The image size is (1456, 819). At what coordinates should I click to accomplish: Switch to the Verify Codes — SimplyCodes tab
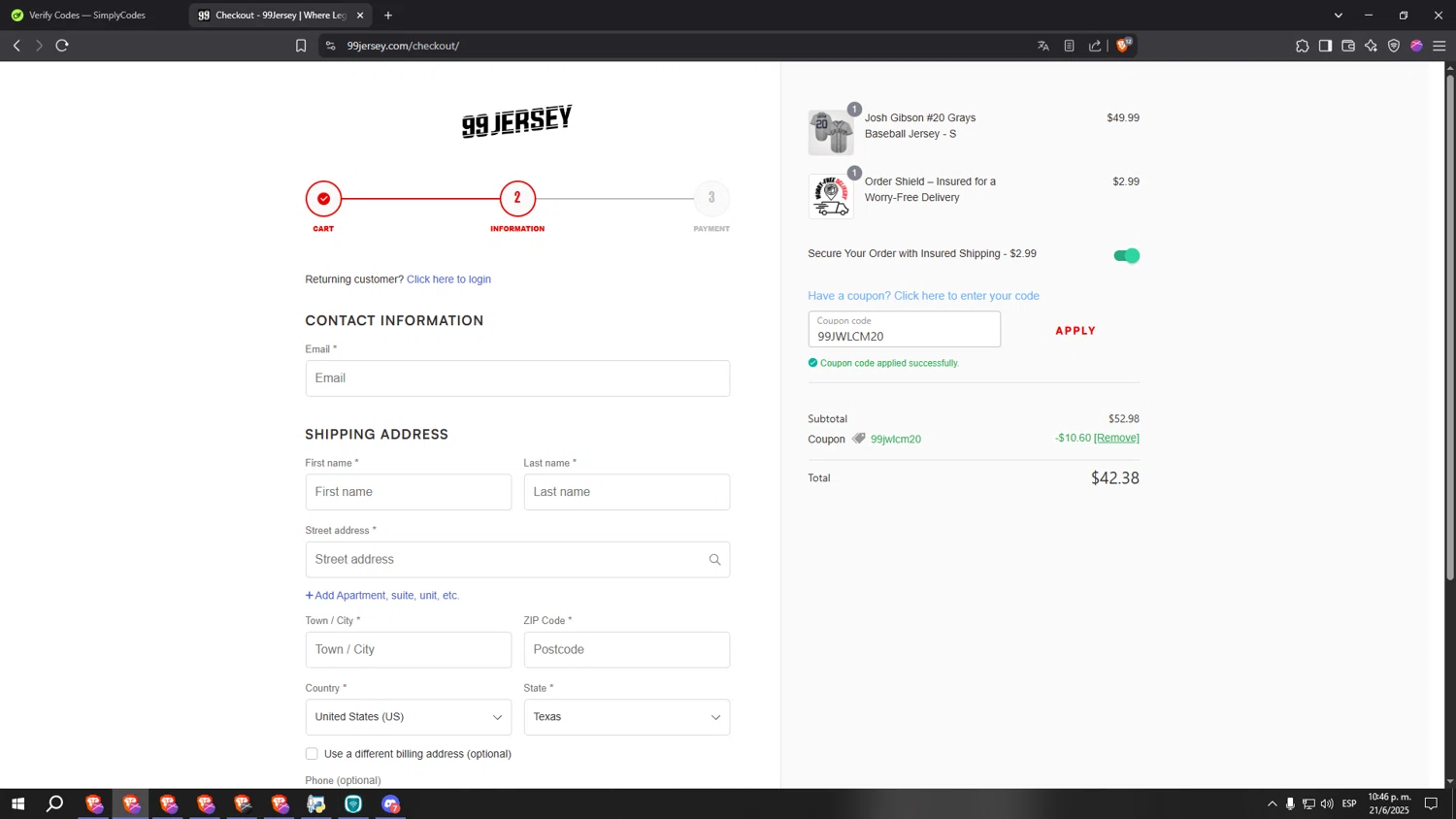pyautogui.click(x=87, y=16)
